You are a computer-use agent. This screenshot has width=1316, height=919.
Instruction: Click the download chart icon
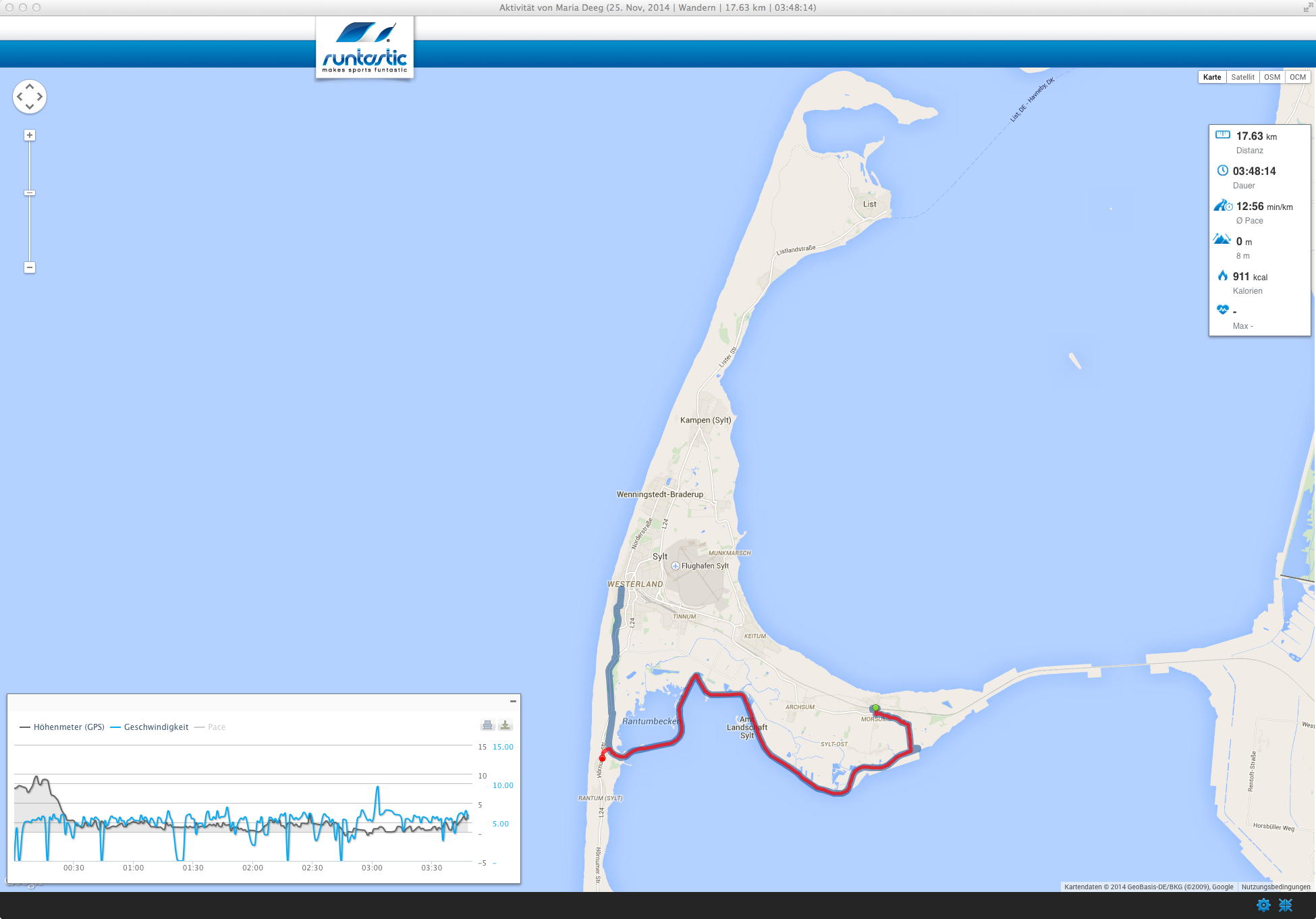pos(505,725)
